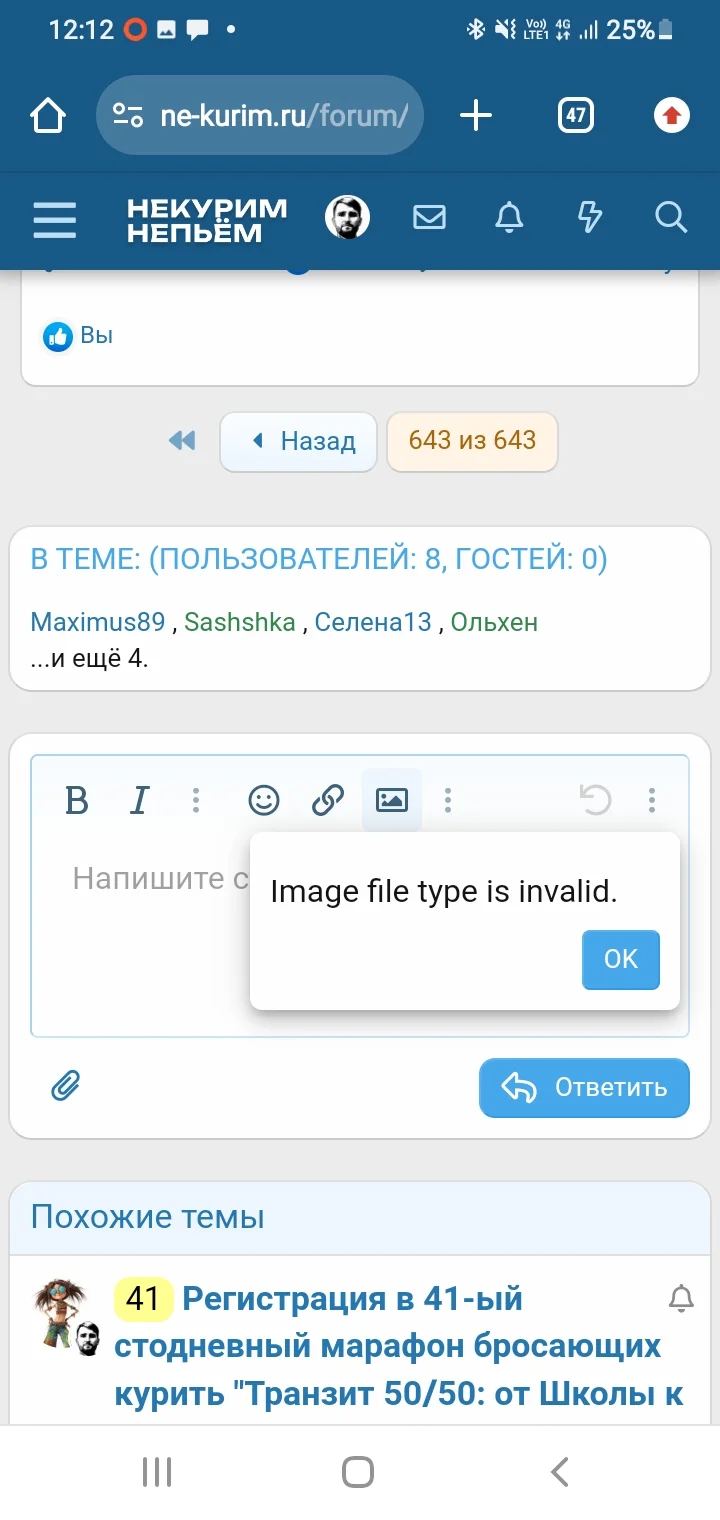The image size is (720, 1520).
Task: Toggle bold formatting in the reply editor
Action: click(76, 800)
